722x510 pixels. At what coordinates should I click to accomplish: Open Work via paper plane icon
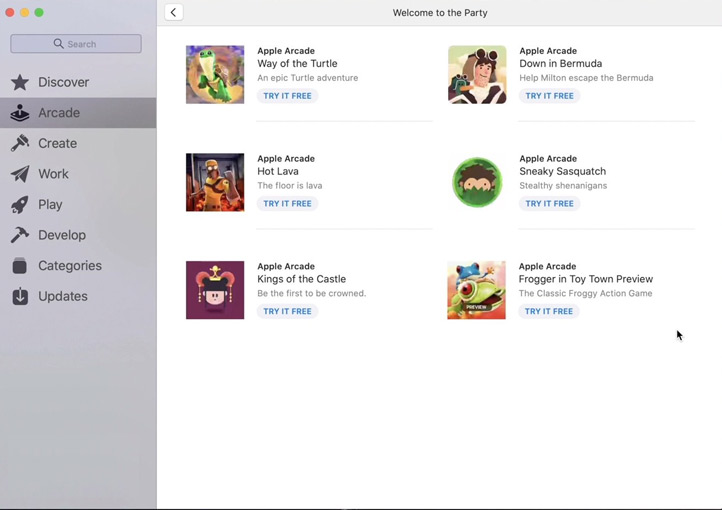pos(20,174)
